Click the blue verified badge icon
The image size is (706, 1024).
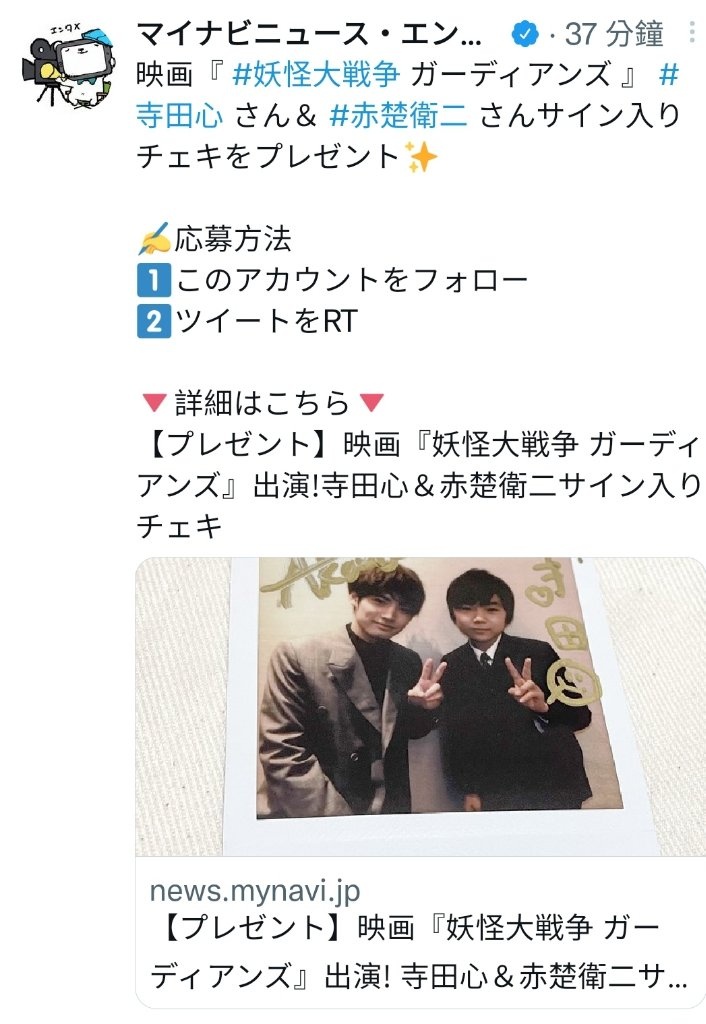click(524, 33)
